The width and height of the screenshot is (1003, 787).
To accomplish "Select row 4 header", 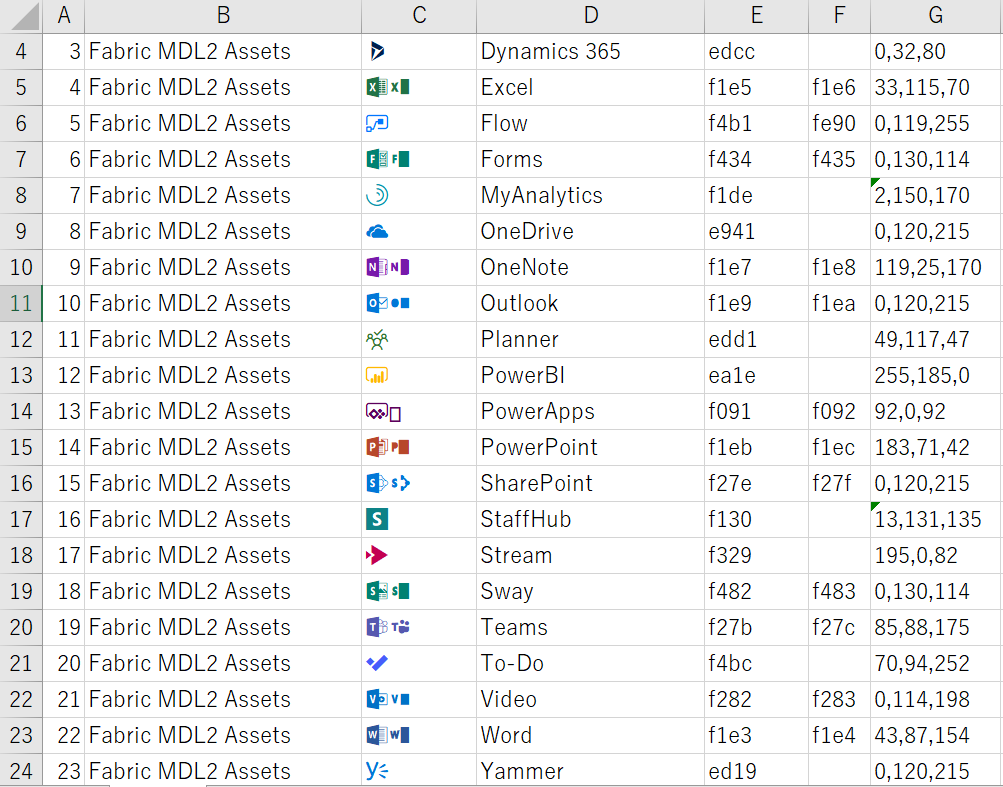I will coord(21,52).
